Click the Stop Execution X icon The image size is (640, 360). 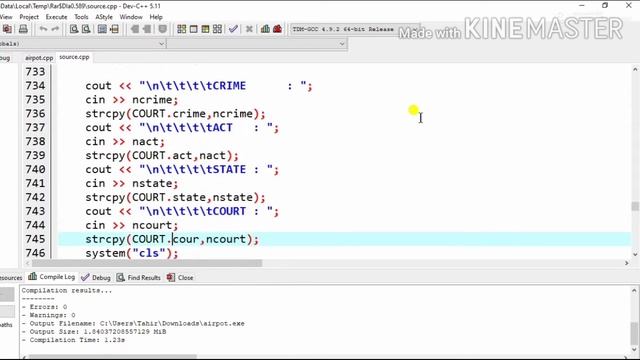[x=249, y=29]
